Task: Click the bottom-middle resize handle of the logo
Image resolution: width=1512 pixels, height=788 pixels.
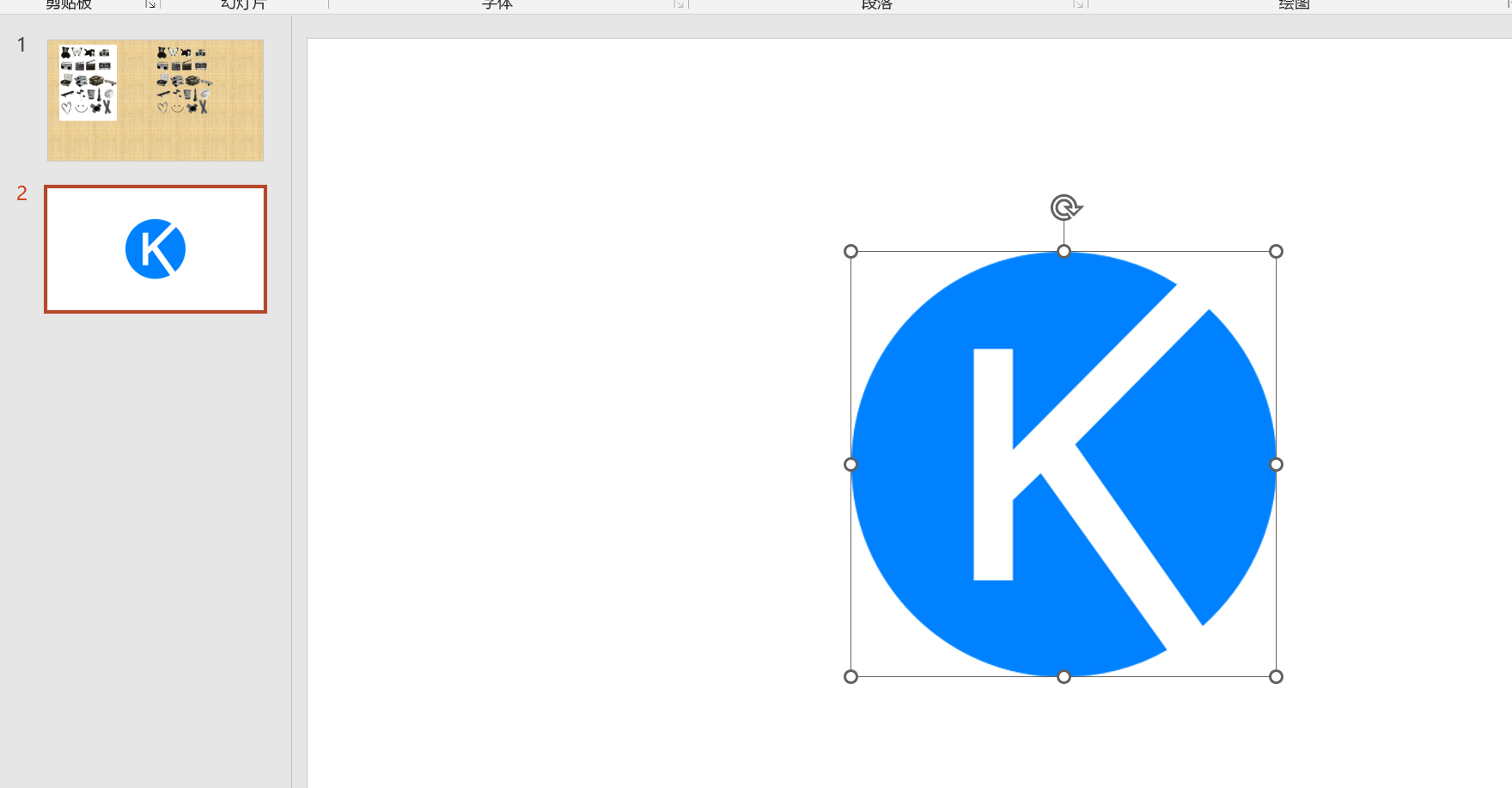Action: click(x=1064, y=676)
